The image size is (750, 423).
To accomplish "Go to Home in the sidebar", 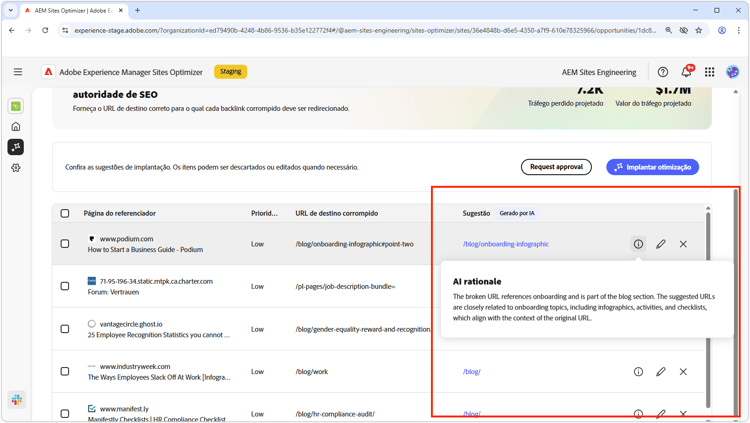I will point(16,126).
